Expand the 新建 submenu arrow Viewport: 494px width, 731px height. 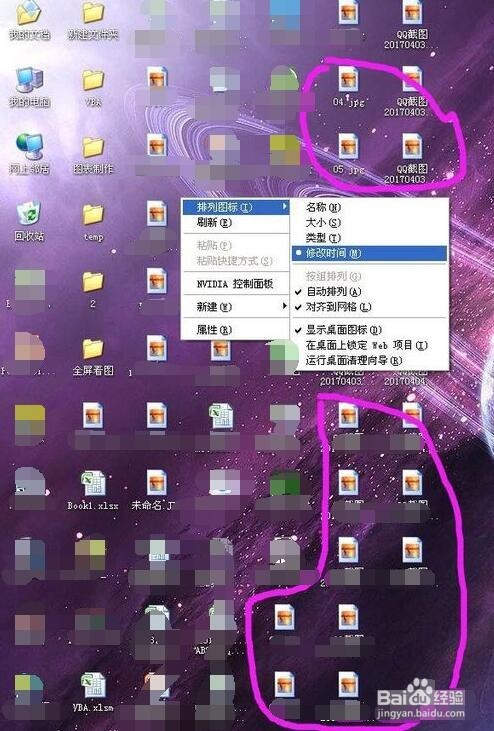click(284, 306)
